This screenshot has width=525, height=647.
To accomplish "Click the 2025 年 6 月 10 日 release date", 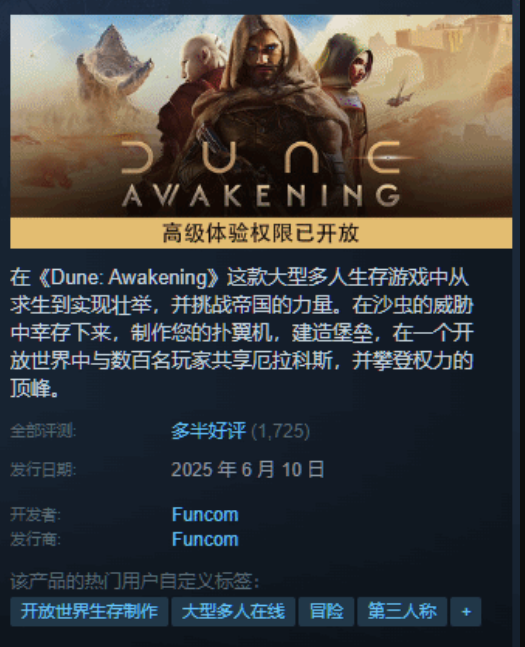I will (248, 470).
